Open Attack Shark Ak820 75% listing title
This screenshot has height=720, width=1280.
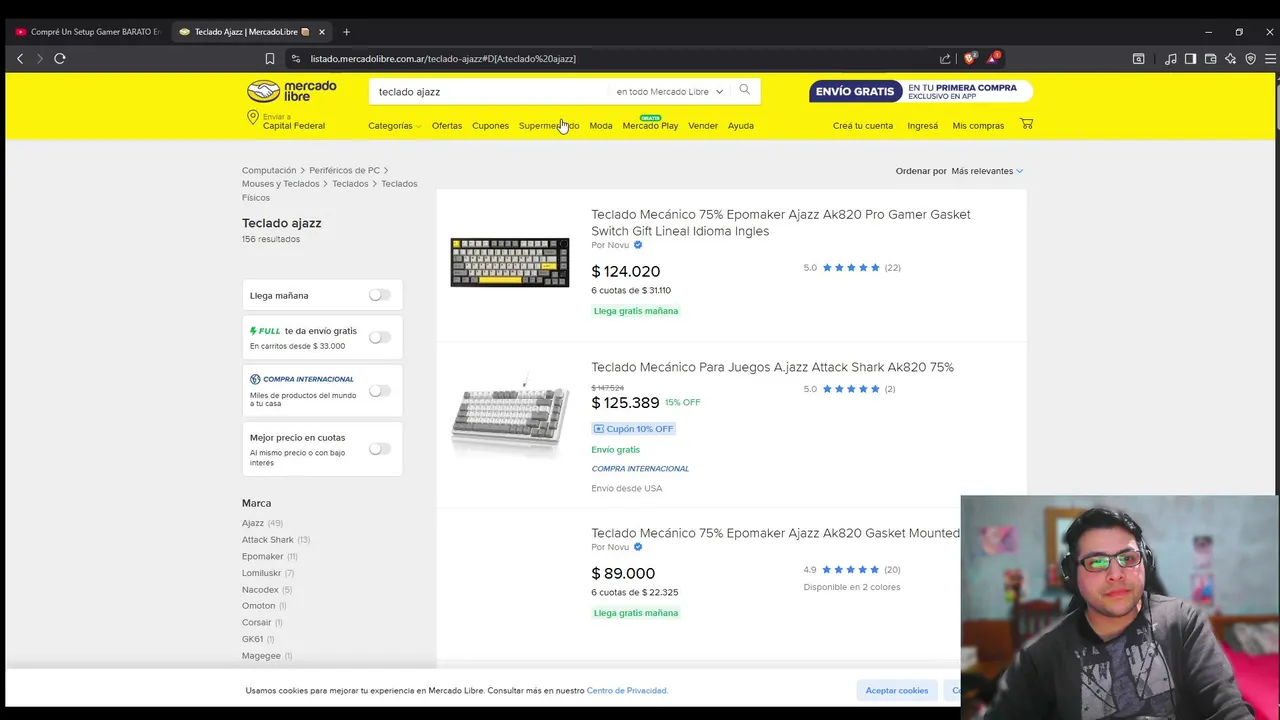click(x=772, y=367)
